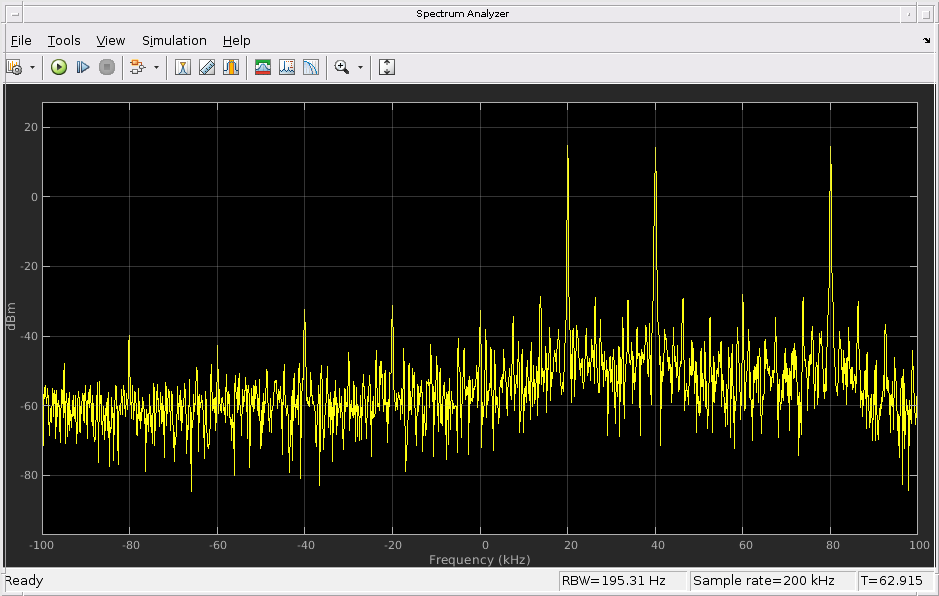Screen dimensions: 939x596
Task: Open the simulation controls dropdown arrow
Action: click(x=156, y=67)
